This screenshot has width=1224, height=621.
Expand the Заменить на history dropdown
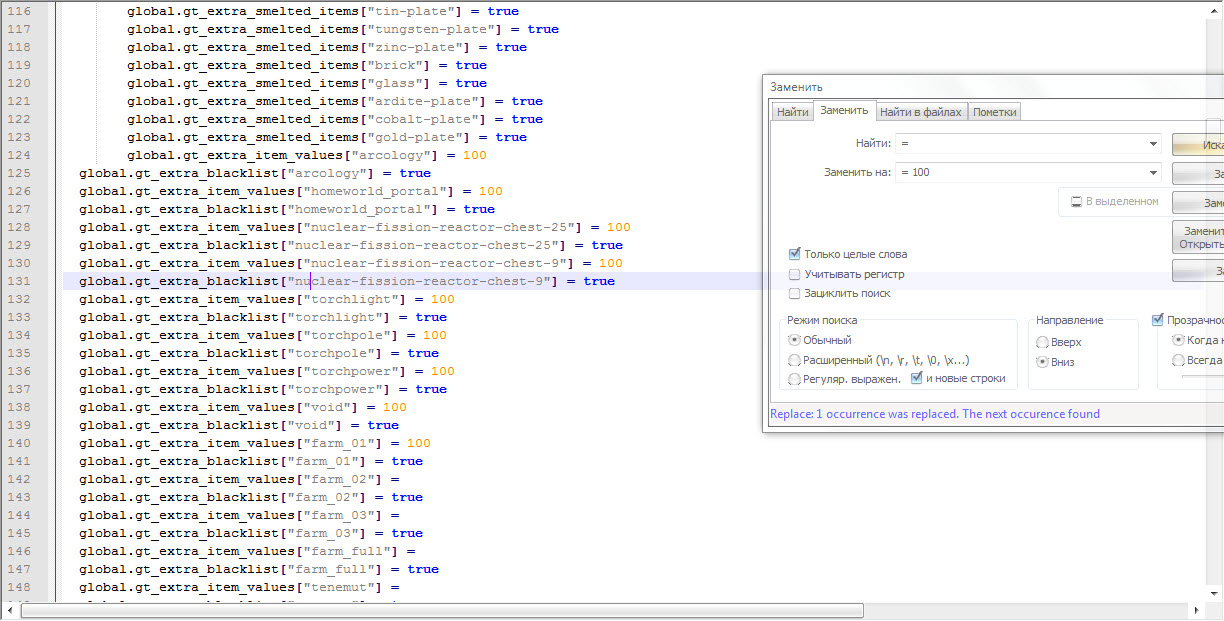coord(1153,172)
